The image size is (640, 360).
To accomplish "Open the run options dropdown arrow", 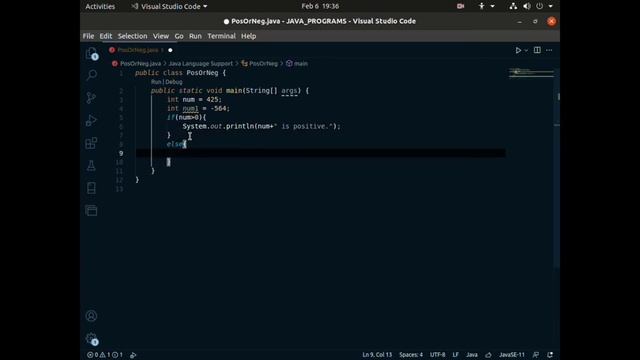I will tap(526, 50).
